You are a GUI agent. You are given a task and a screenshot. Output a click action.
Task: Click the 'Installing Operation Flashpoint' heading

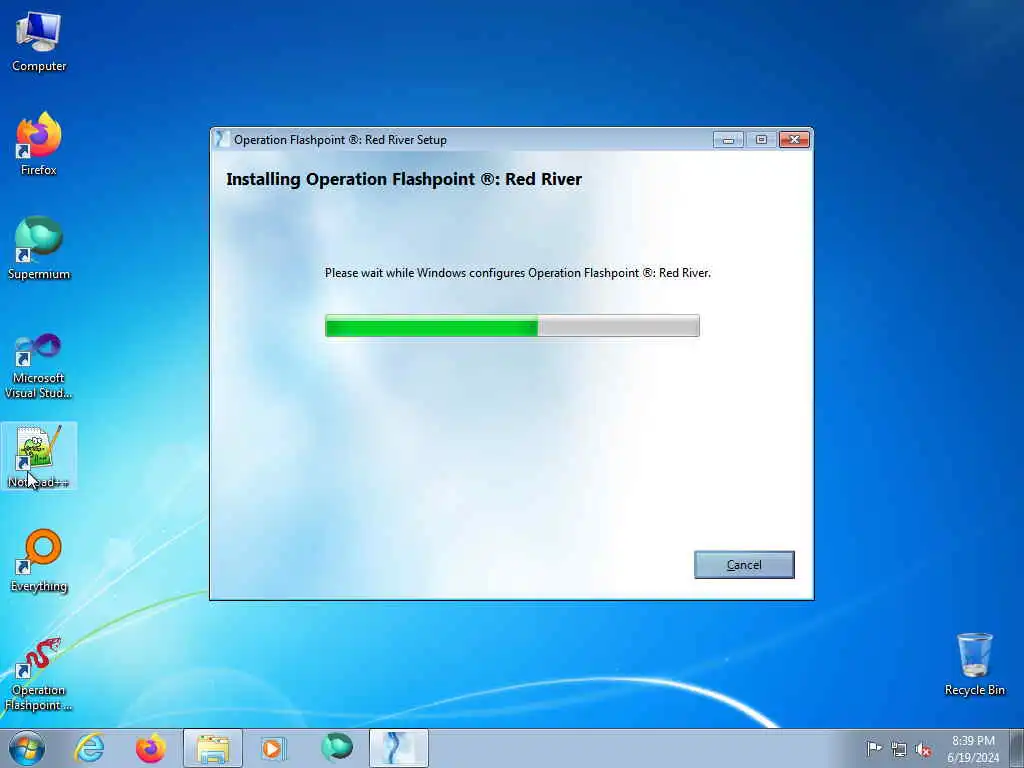(404, 180)
